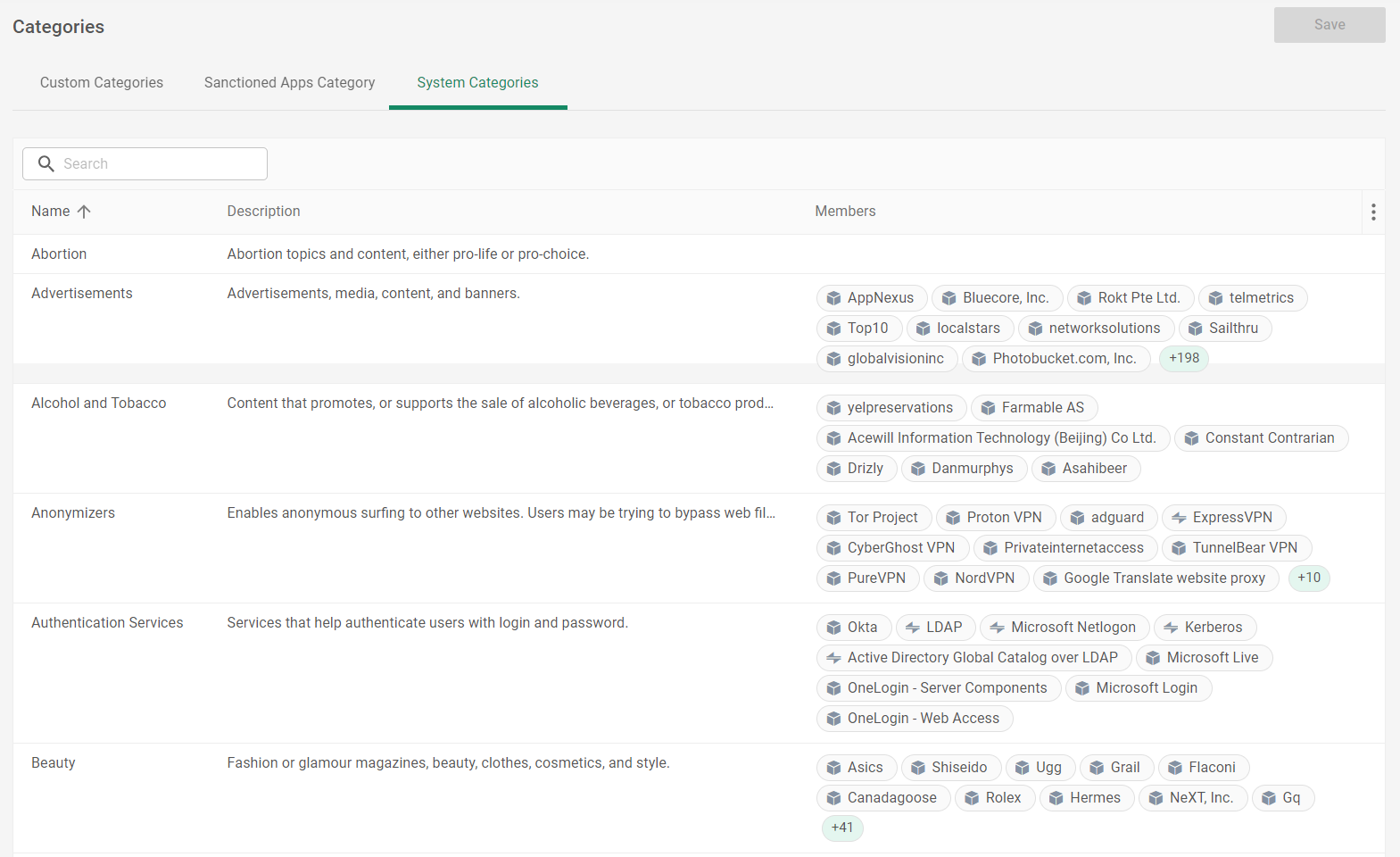The height and width of the screenshot is (857, 1400).
Task: Click the Name column sort arrow
Action: click(x=84, y=212)
